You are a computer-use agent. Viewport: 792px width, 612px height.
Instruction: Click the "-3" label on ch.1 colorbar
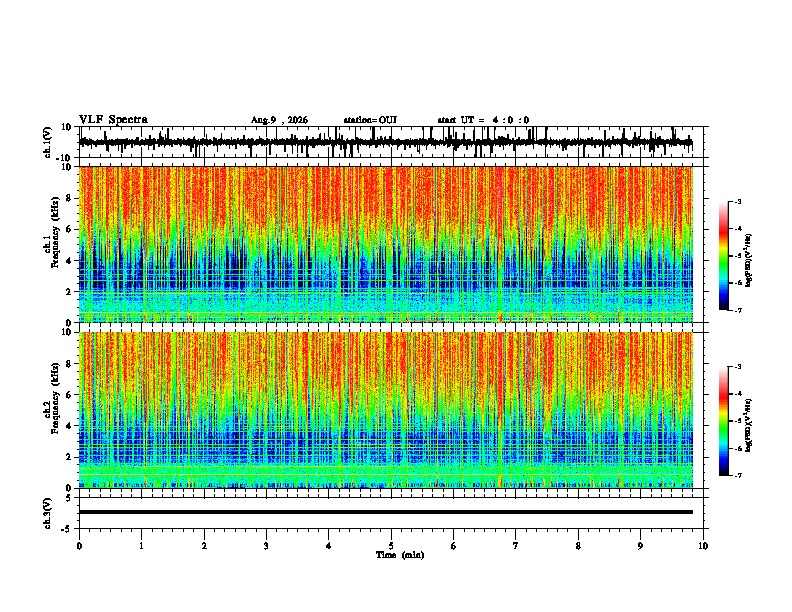737,201
